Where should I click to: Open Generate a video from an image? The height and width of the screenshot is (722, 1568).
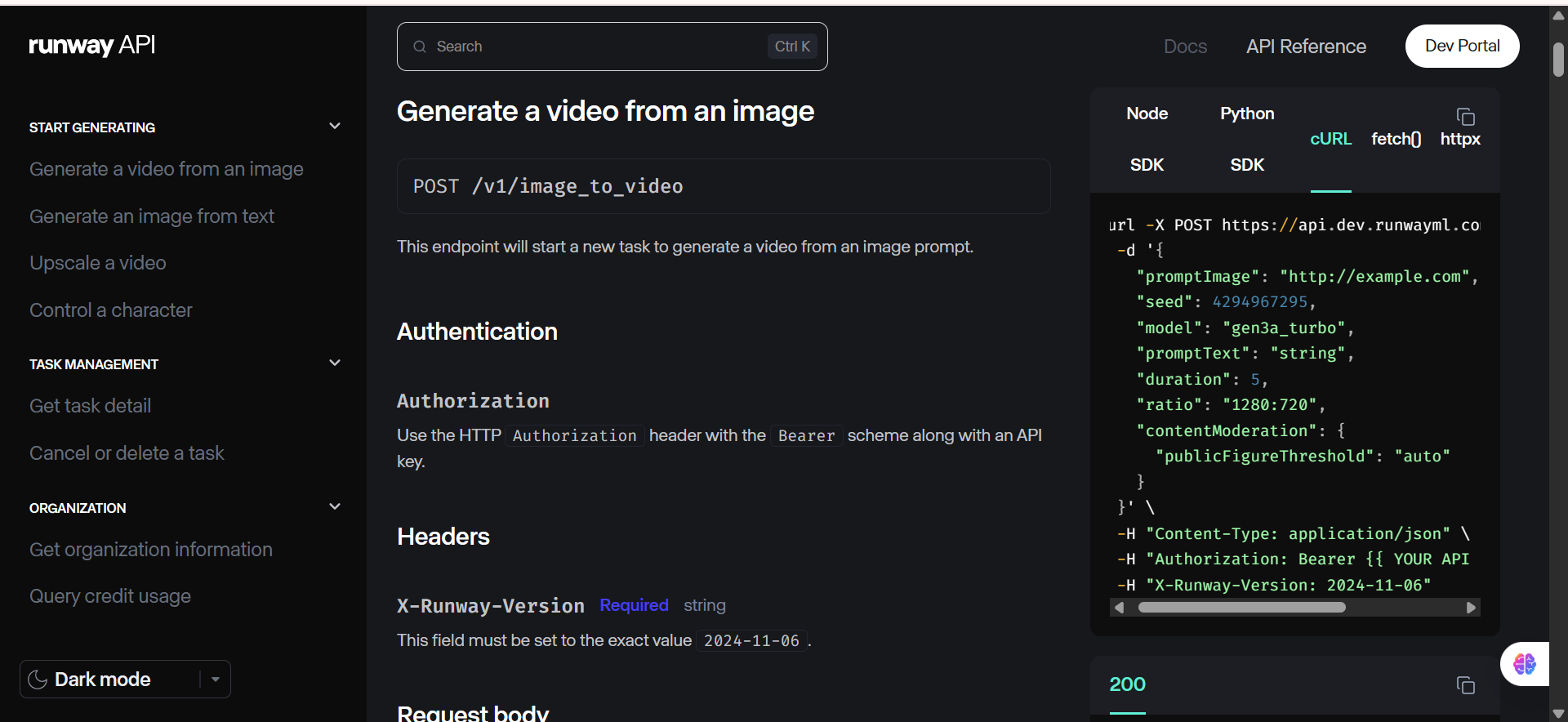pos(167,169)
